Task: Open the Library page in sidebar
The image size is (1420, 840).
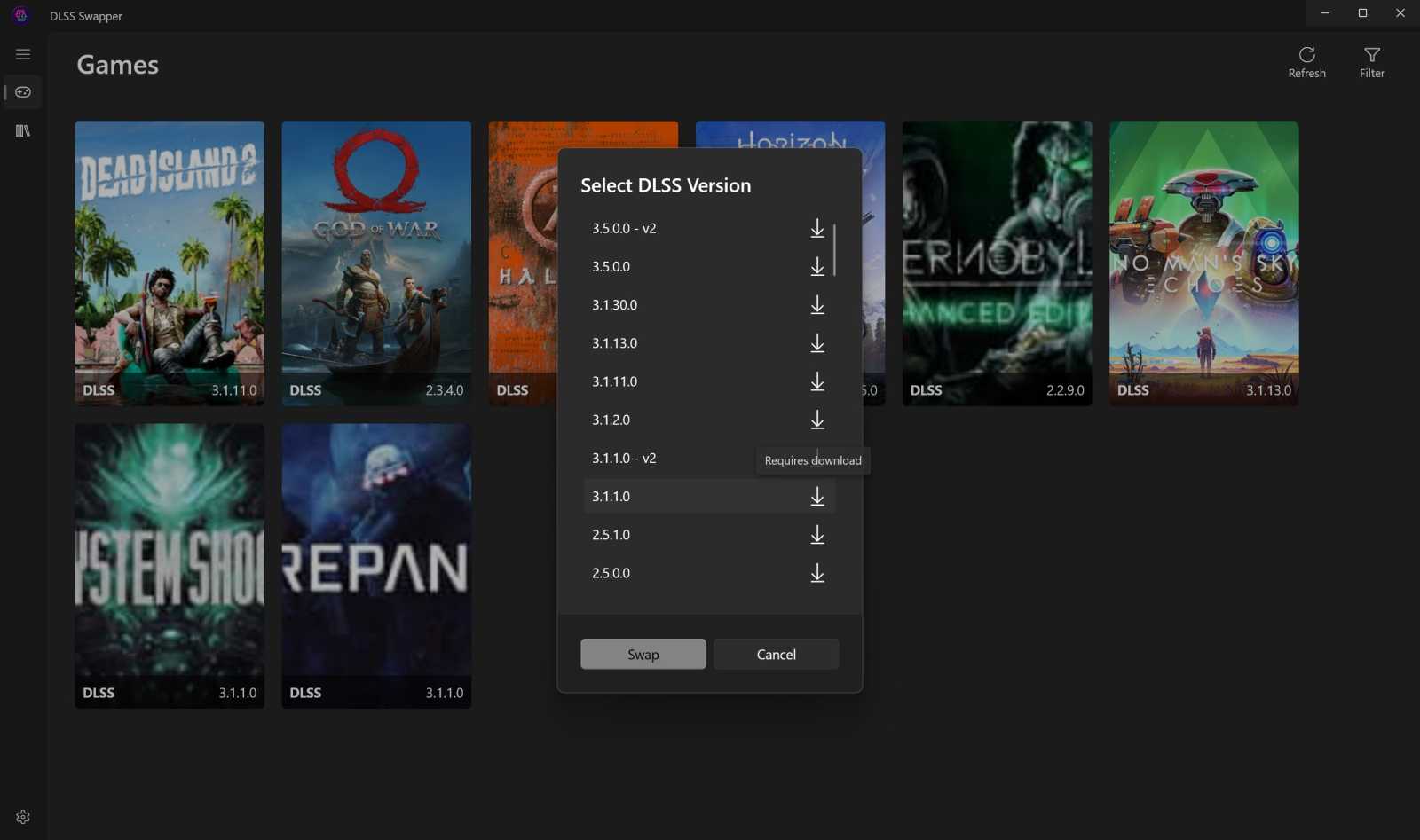Action: click(x=23, y=130)
